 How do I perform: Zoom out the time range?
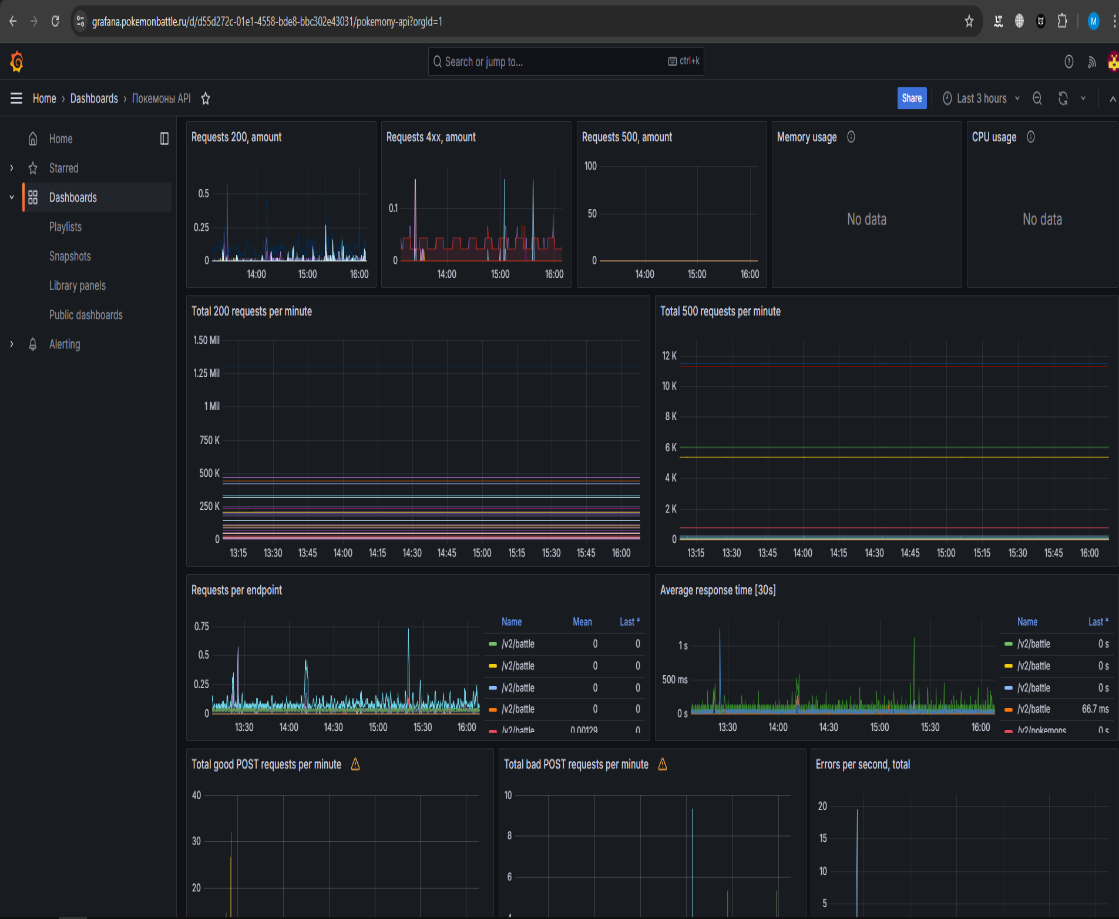tap(1037, 98)
